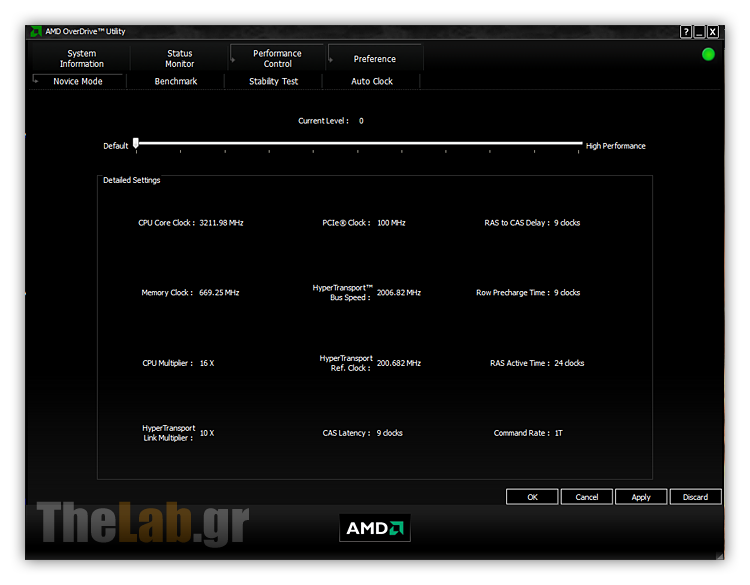Click the Current Level value 0
750x585 pixels.
(x=361, y=121)
